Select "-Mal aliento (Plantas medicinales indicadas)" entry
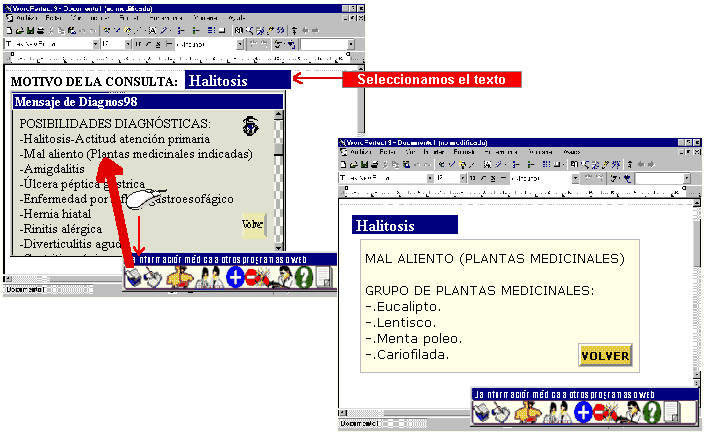The width and height of the screenshot is (705, 432). (136, 154)
